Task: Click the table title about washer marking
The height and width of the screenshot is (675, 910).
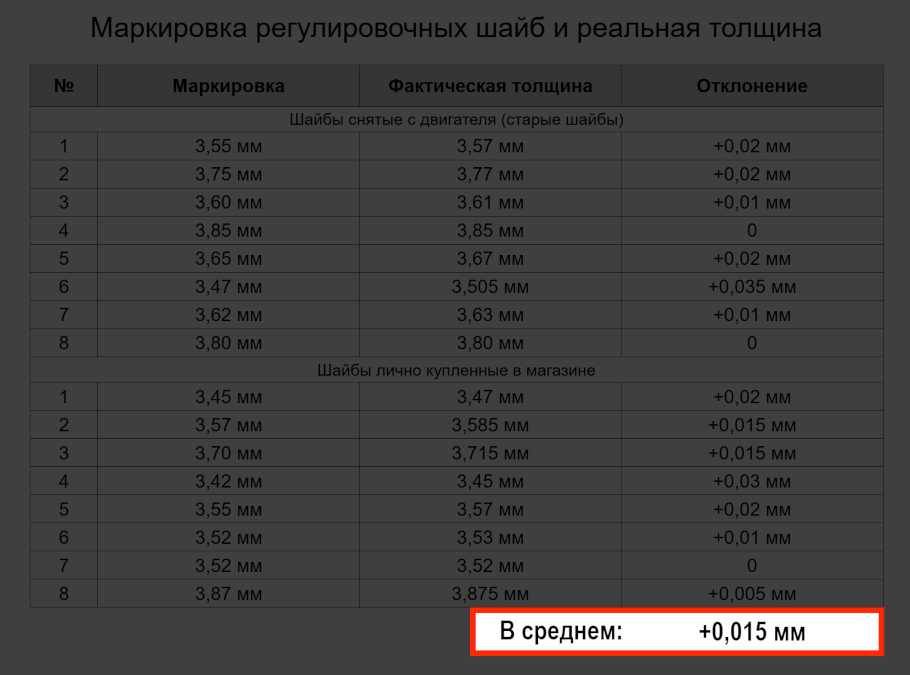Action: click(x=455, y=28)
